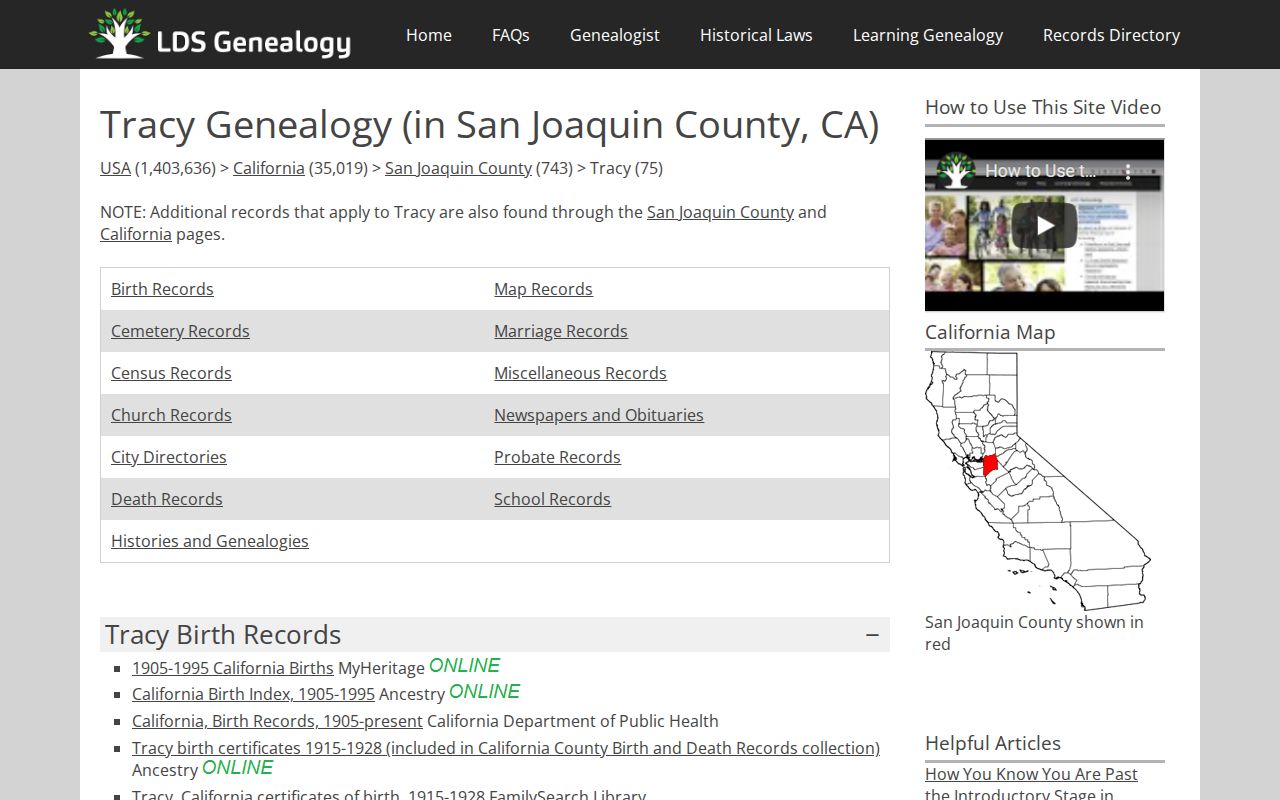Click the California county map image

coord(1038,481)
